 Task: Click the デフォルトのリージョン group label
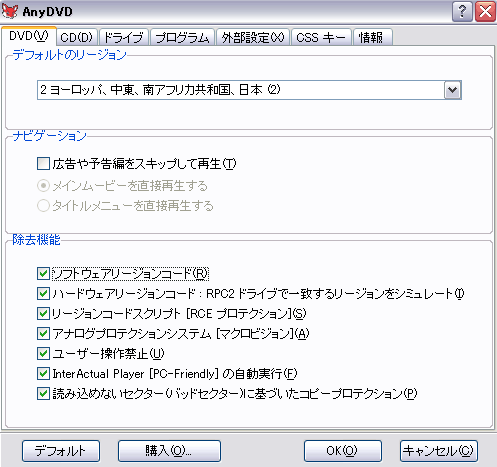tap(69, 55)
